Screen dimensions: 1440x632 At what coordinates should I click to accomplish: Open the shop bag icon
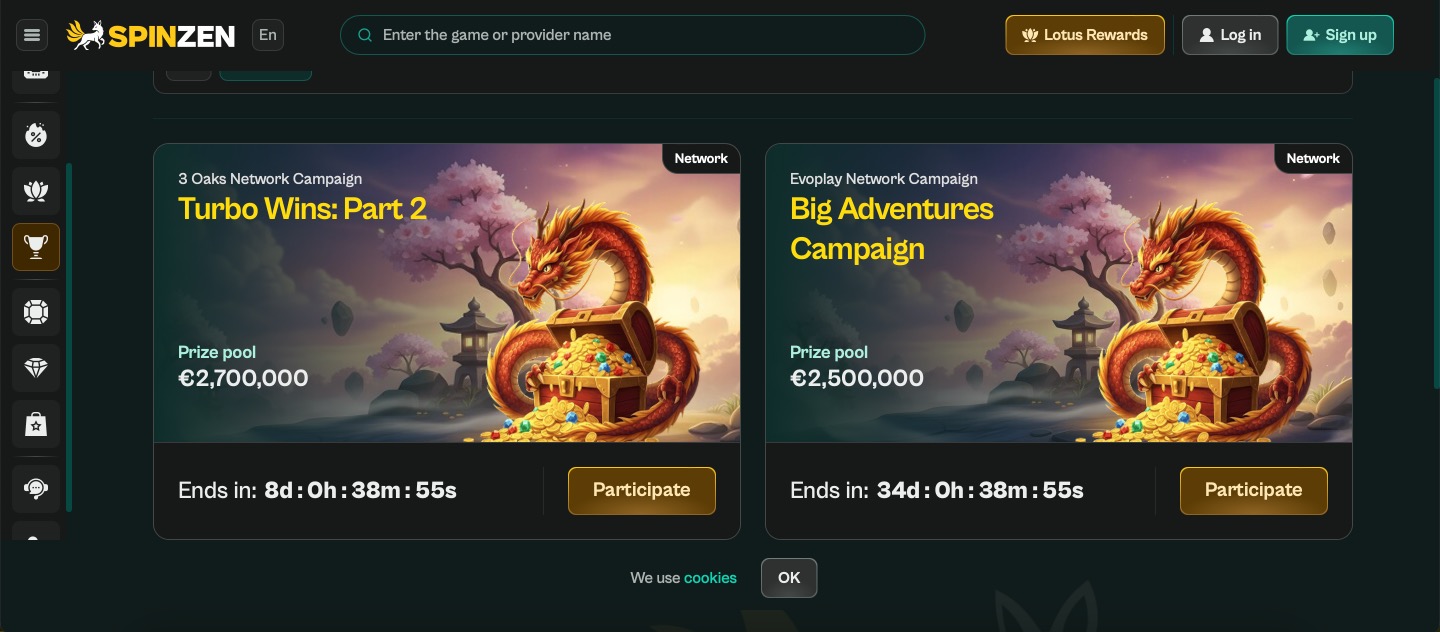coord(36,425)
